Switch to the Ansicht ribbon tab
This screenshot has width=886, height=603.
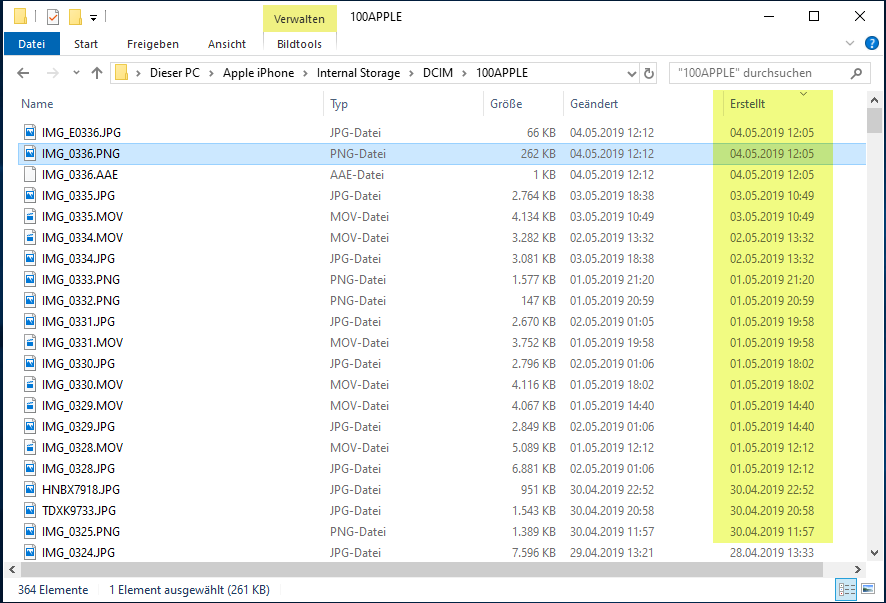click(227, 44)
